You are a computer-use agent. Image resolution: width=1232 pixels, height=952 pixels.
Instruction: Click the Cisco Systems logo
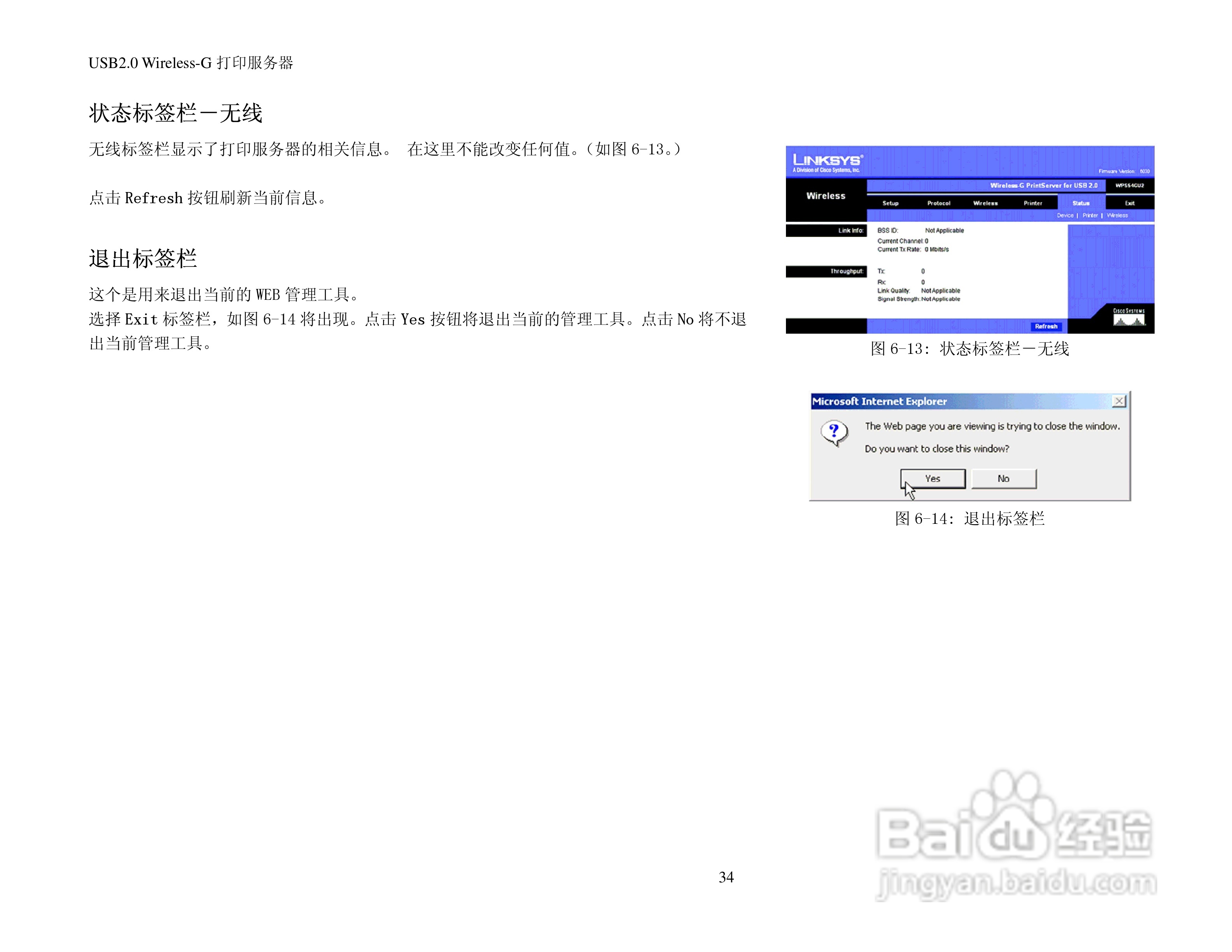pyautogui.click(x=1130, y=317)
